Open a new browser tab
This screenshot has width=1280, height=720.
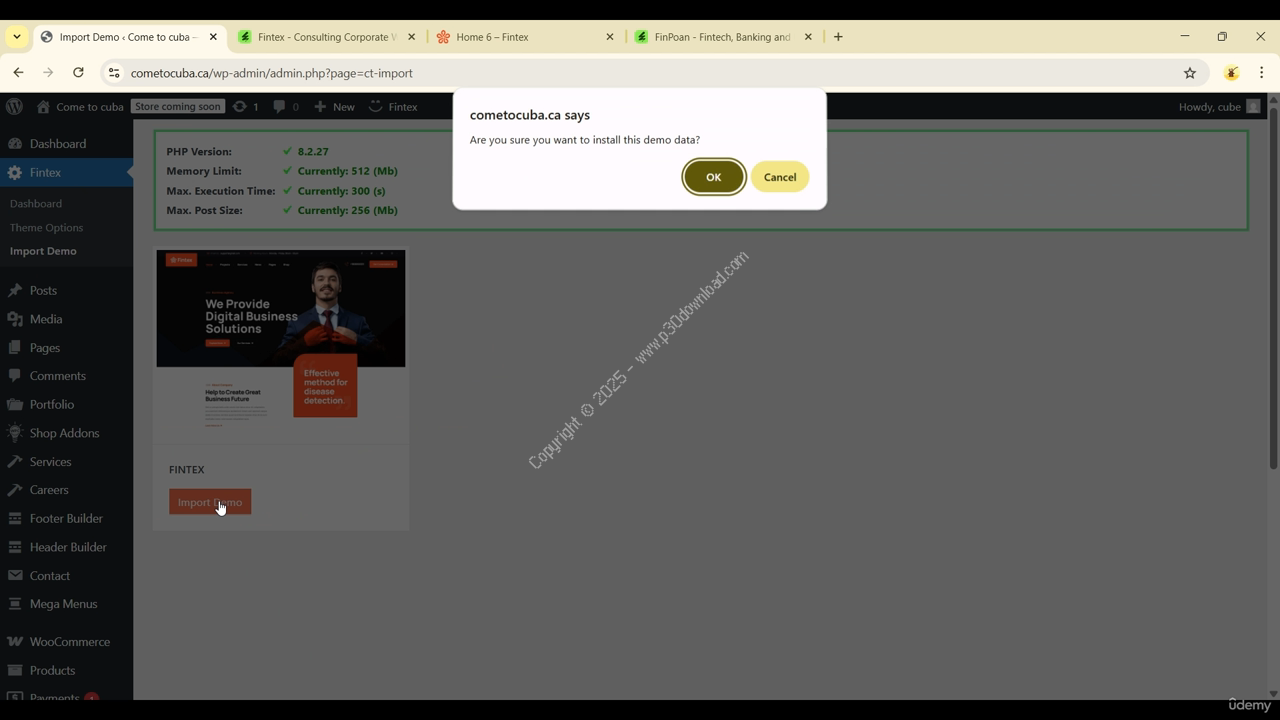pos(838,37)
